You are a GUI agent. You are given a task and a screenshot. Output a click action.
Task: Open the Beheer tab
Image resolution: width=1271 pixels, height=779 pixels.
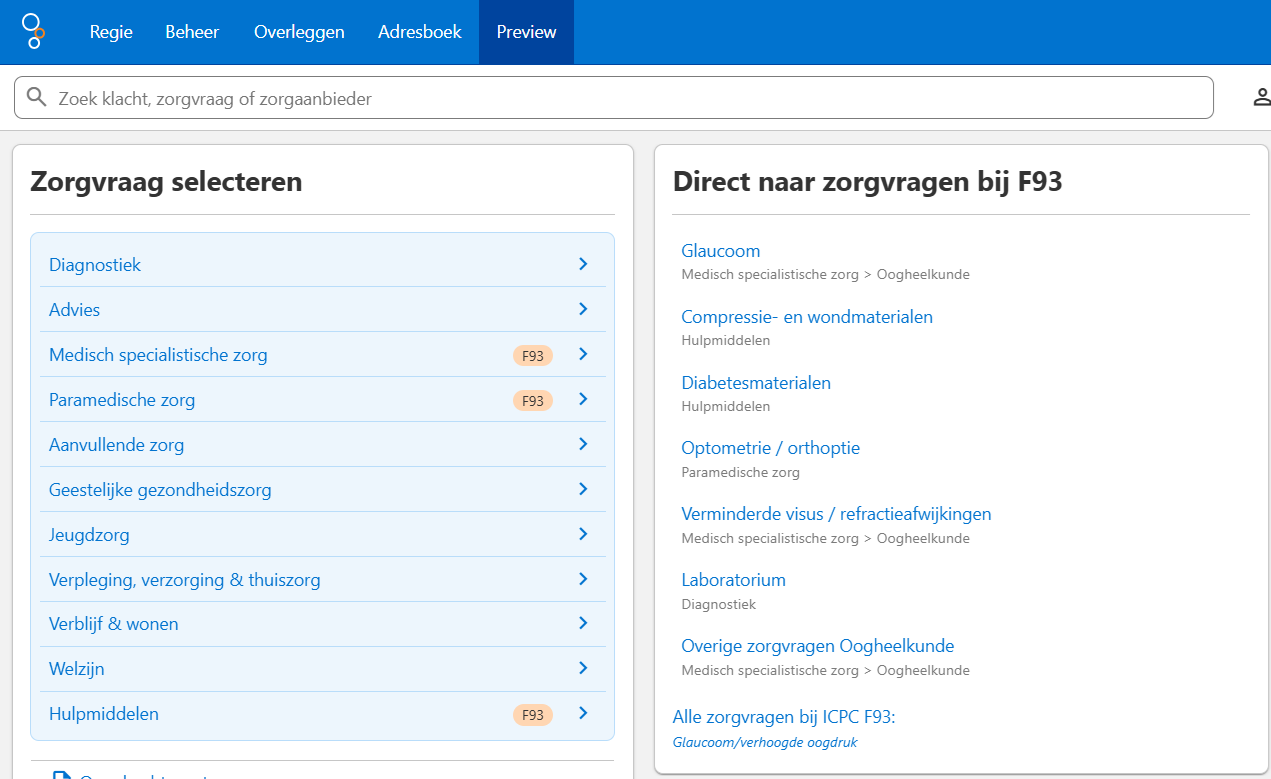(x=192, y=31)
